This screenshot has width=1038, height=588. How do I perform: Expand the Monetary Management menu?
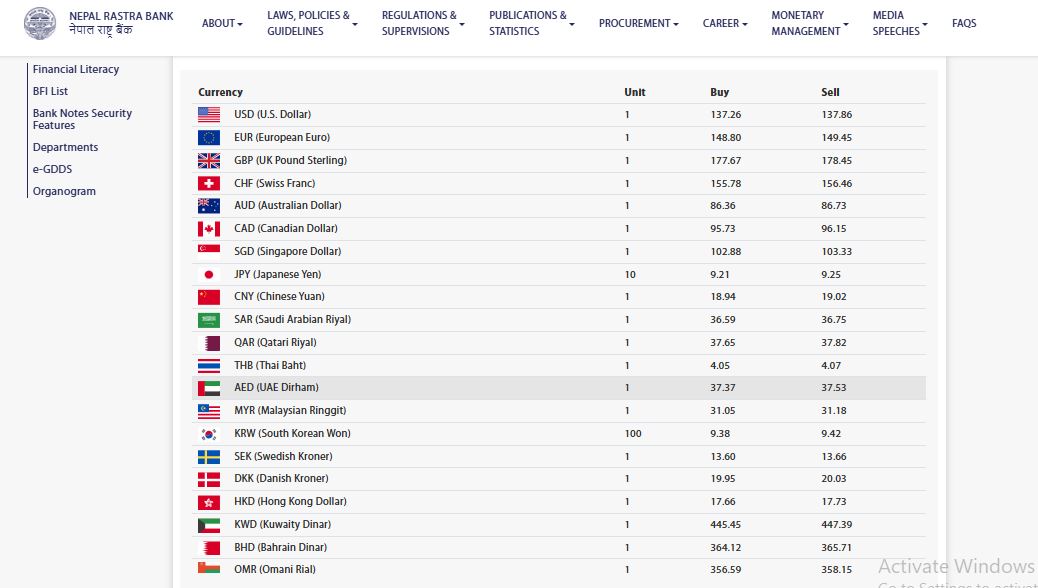click(x=809, y=23)
